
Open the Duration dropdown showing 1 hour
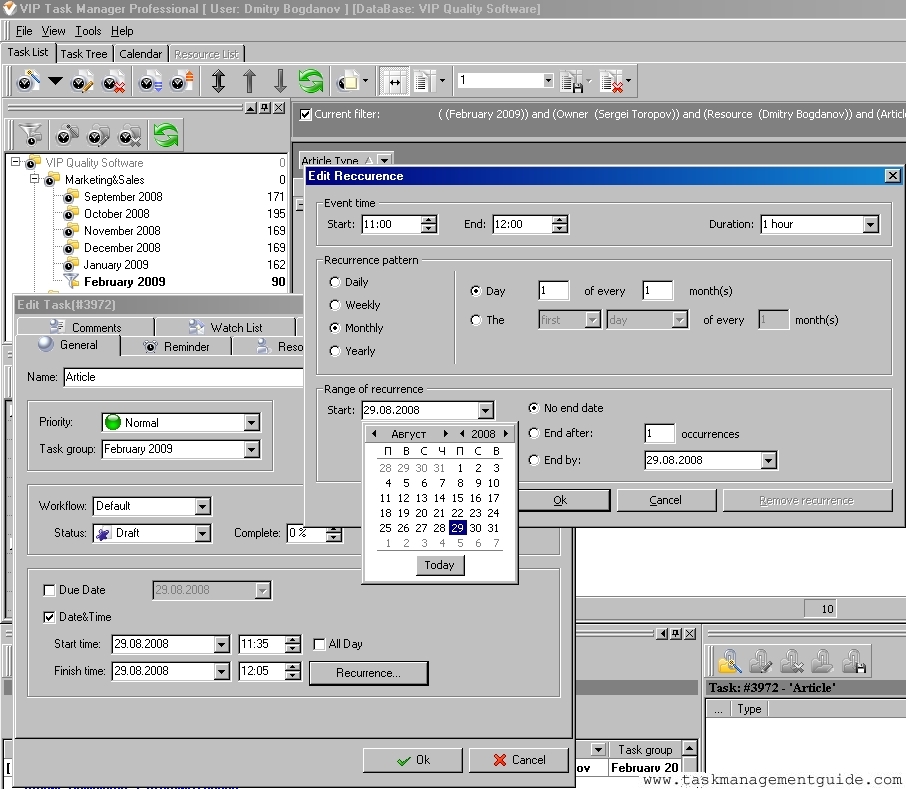tap(870, 225)
